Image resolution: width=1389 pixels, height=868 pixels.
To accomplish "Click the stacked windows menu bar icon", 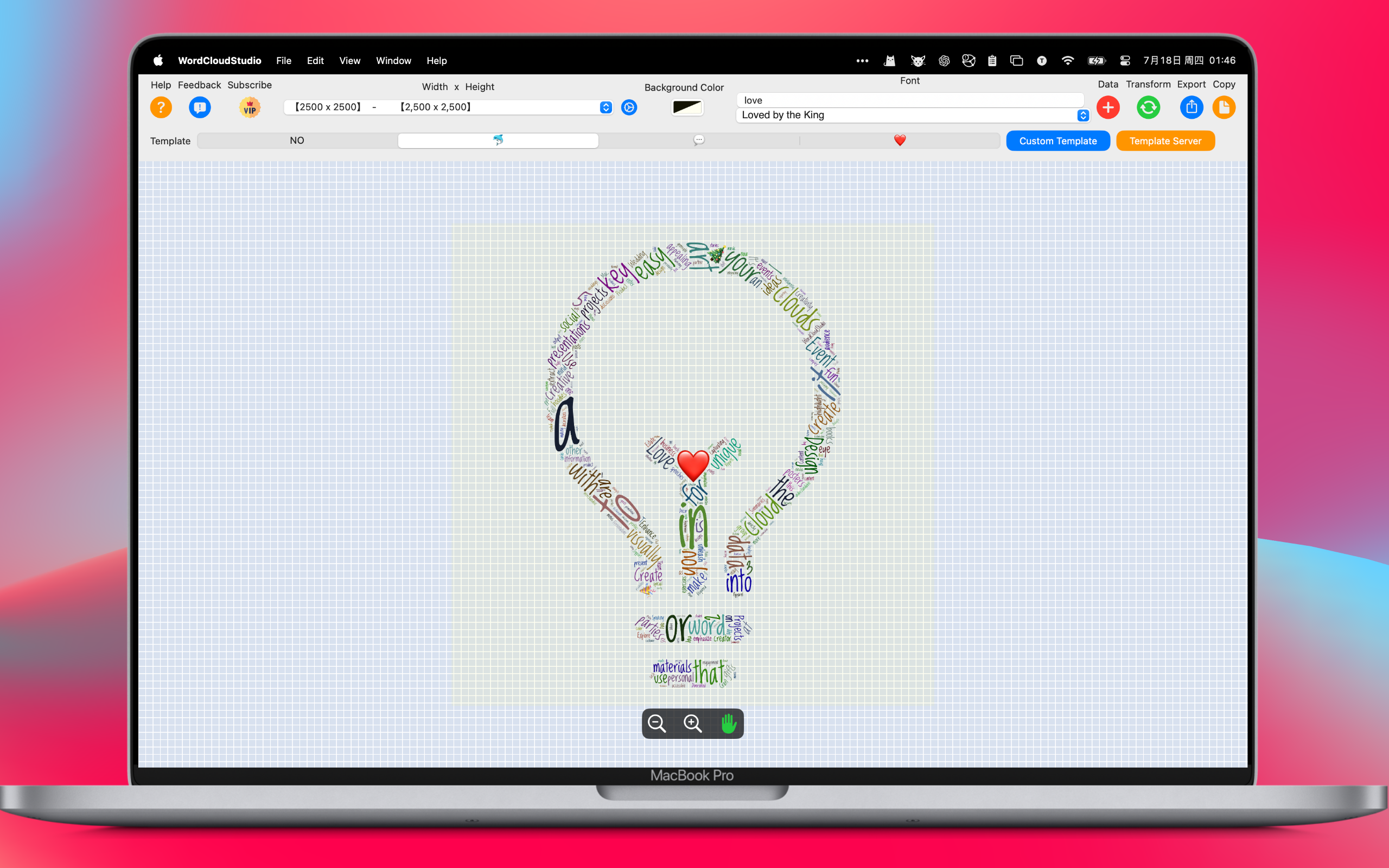I will [1016, 60].
